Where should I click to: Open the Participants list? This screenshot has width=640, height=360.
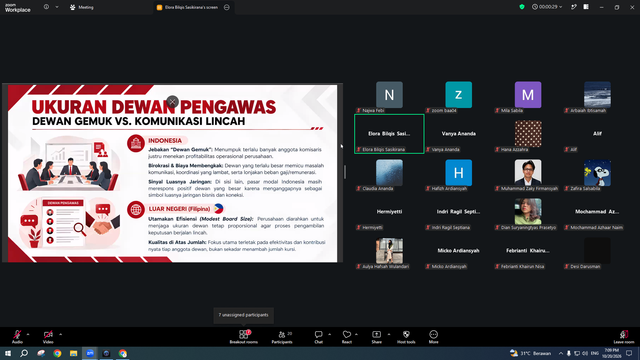[282, 337]
